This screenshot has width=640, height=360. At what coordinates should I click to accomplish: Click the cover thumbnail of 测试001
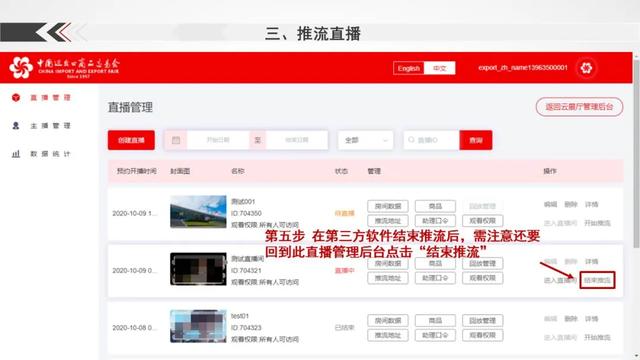(198, 211)
